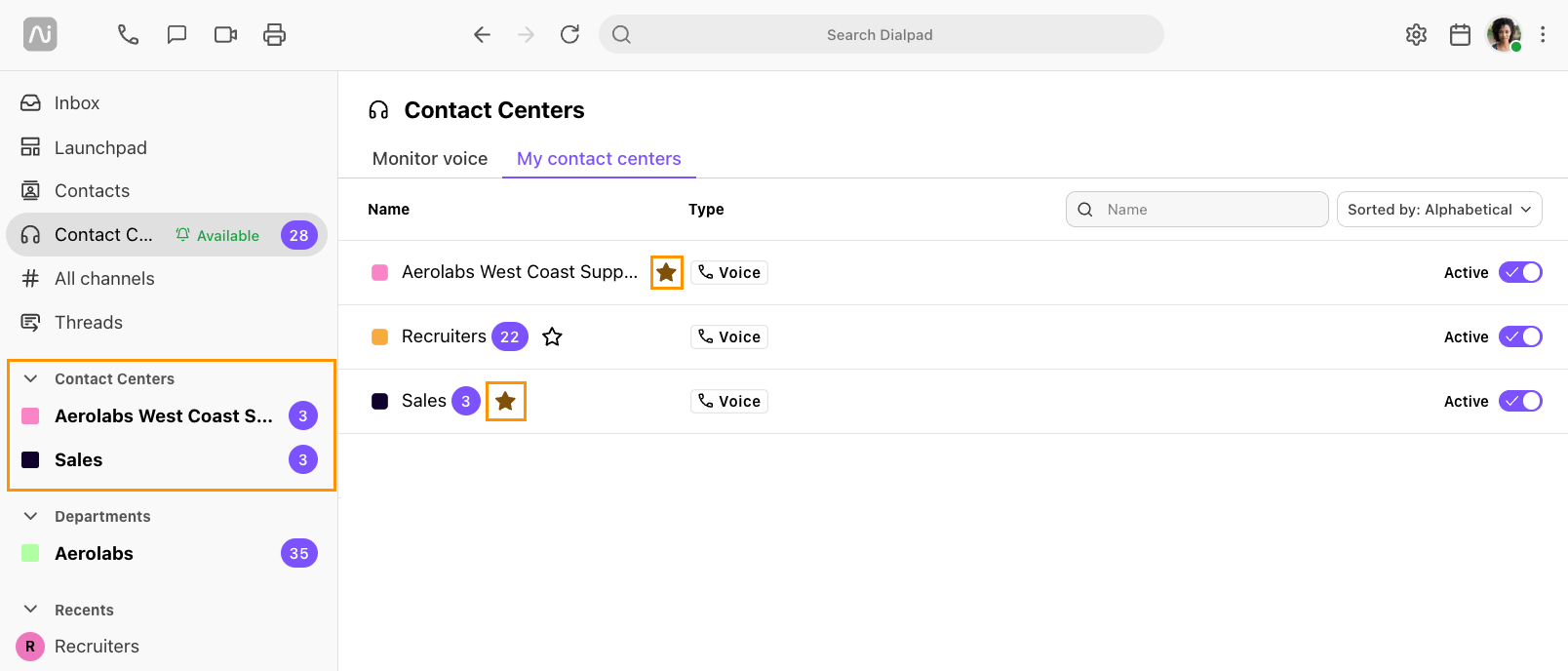Click the Name column header
Viewport: 1568px width, 671px height.
point(388,210)
